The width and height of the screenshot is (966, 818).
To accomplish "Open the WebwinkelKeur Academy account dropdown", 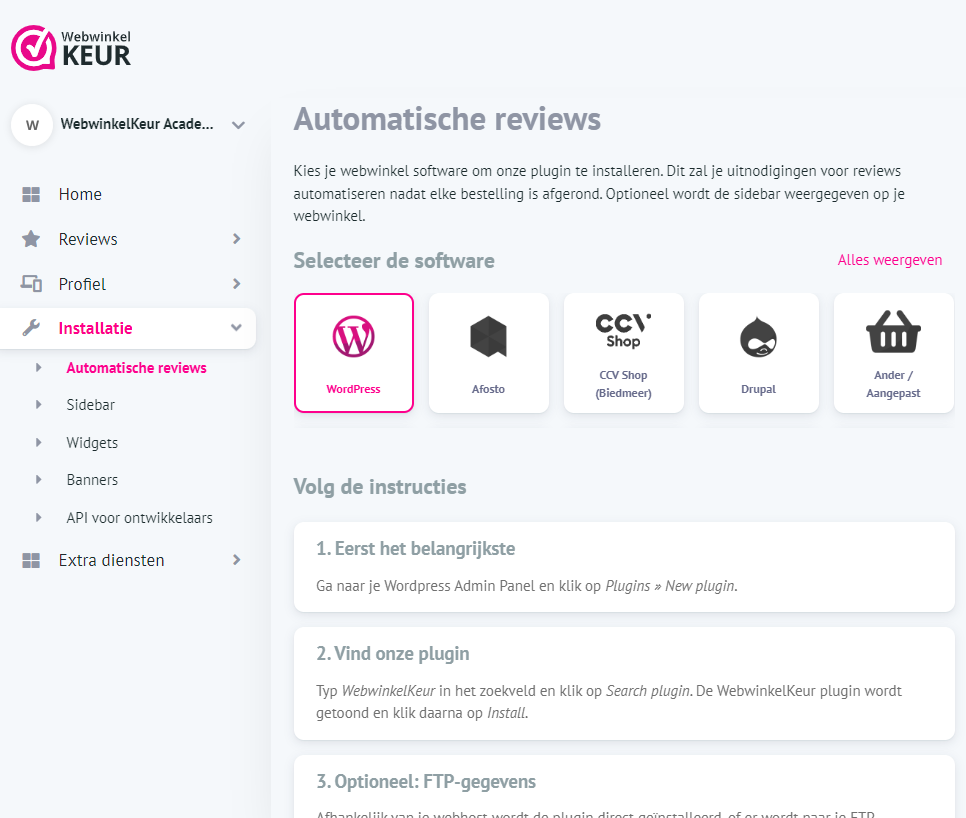I will (x=238, y=125).
